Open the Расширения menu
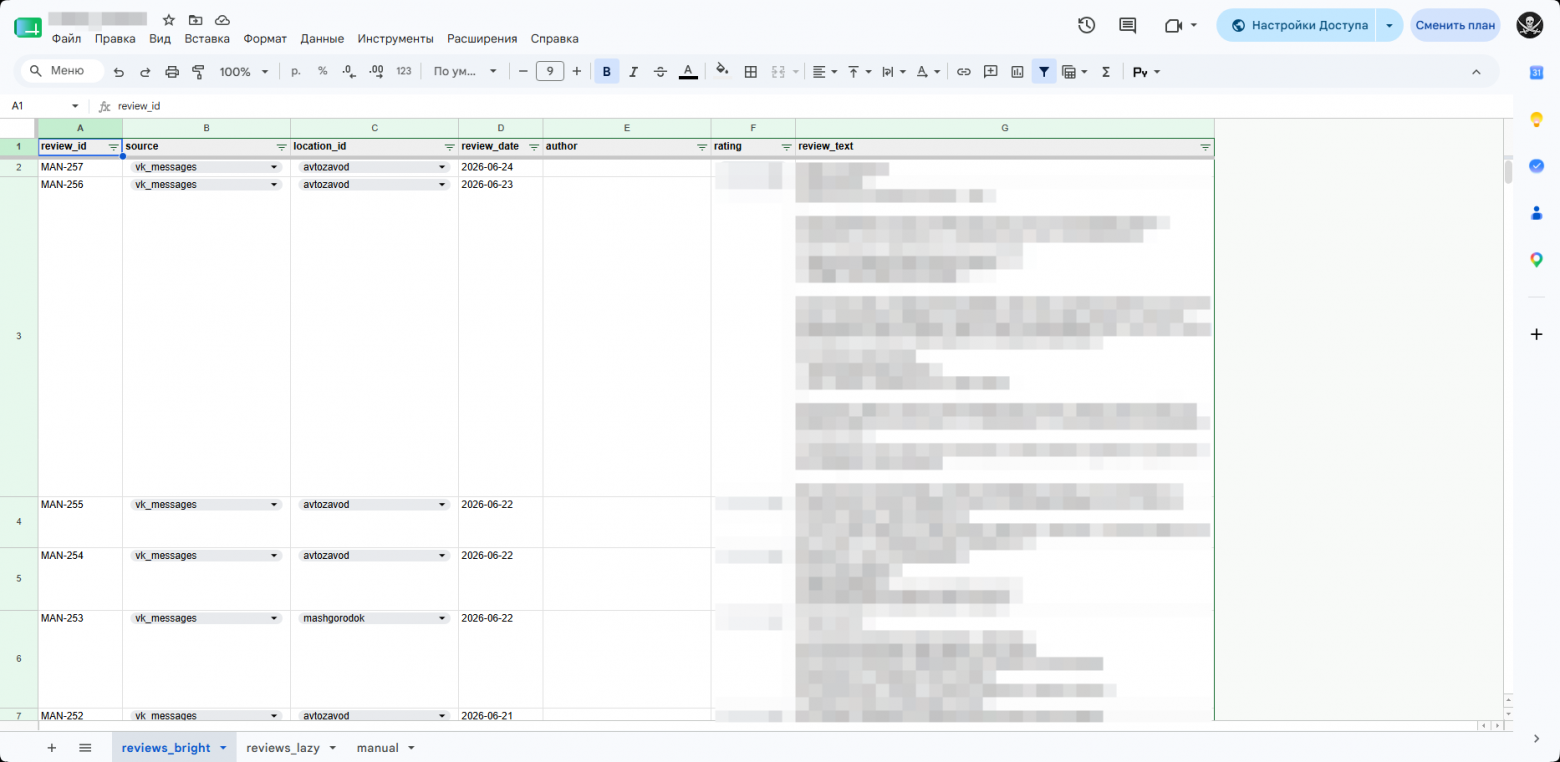Screen dimensions: 1560x762 coord(482,39)
